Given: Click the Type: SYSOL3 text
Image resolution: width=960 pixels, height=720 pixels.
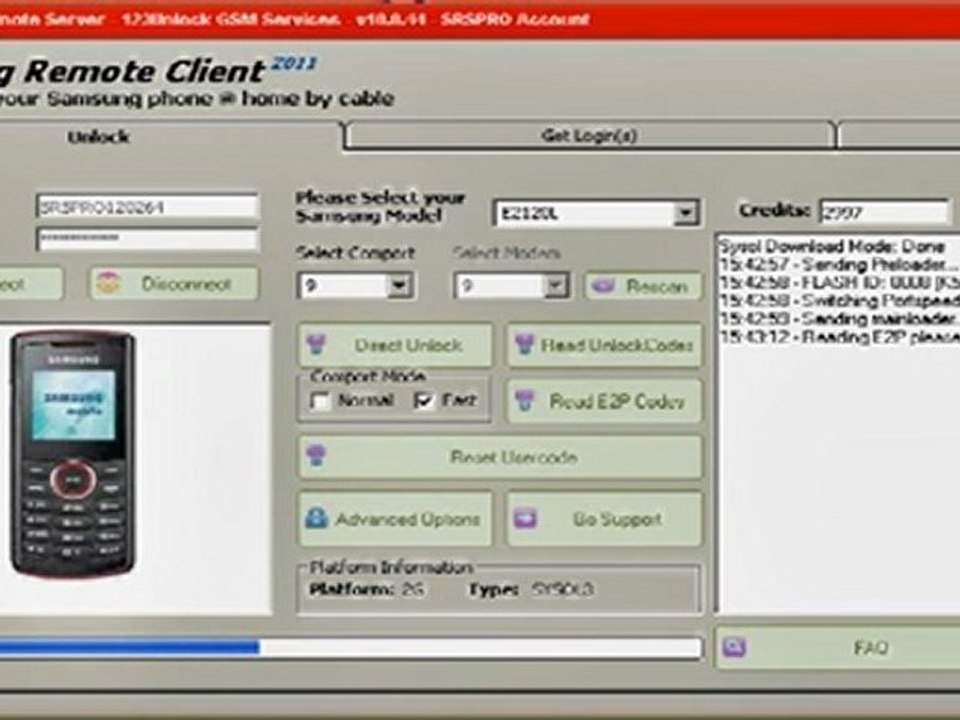Looking at the screenshot, I should pyautogui.click(x=531, y=589).
